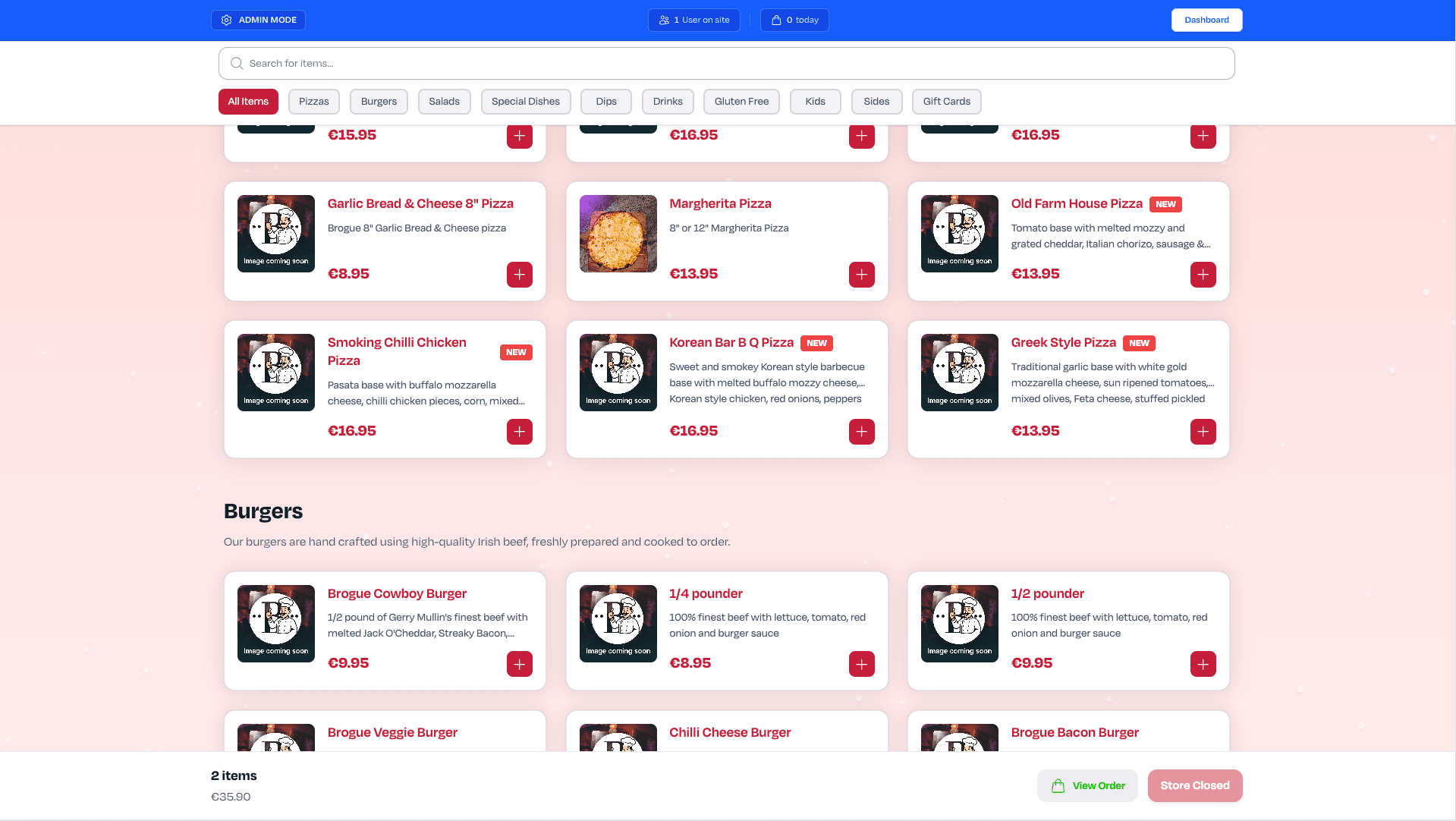The width and height of the screenshot is (1456, 821).
Task: Open the Brogue Veggie Burger title
Action: tap(392, 733)
